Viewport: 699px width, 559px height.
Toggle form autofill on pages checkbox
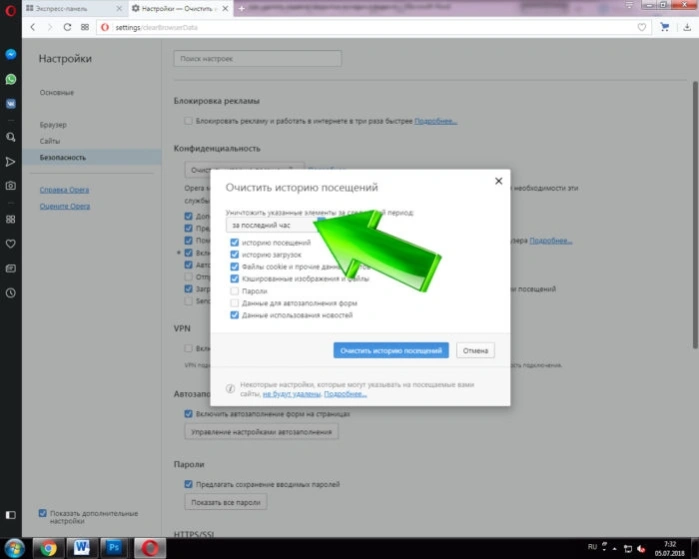[x=189, y=414]
